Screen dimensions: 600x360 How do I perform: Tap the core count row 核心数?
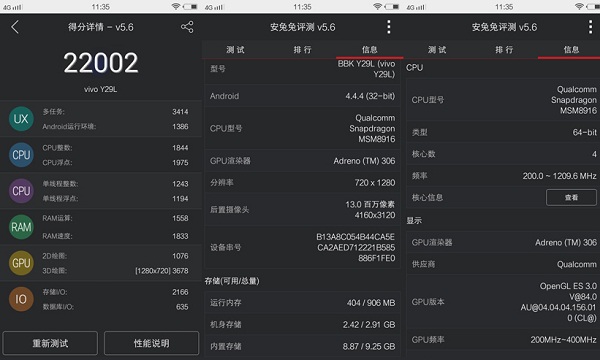click(503, 154)
